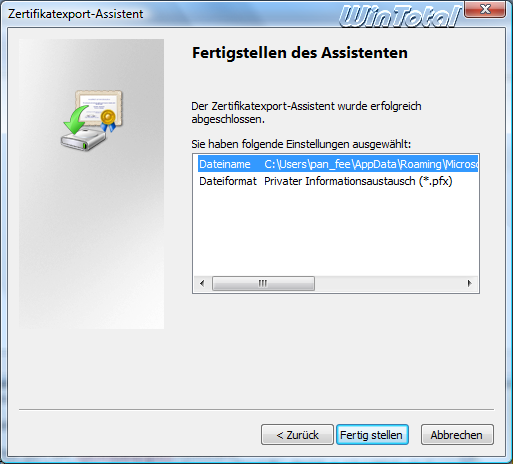Image resolution: width=513 pixels, height=464 pixels.
Task: Click the highlighted C:\Users\pan_fee file path
Action: [x=371, y=164]
